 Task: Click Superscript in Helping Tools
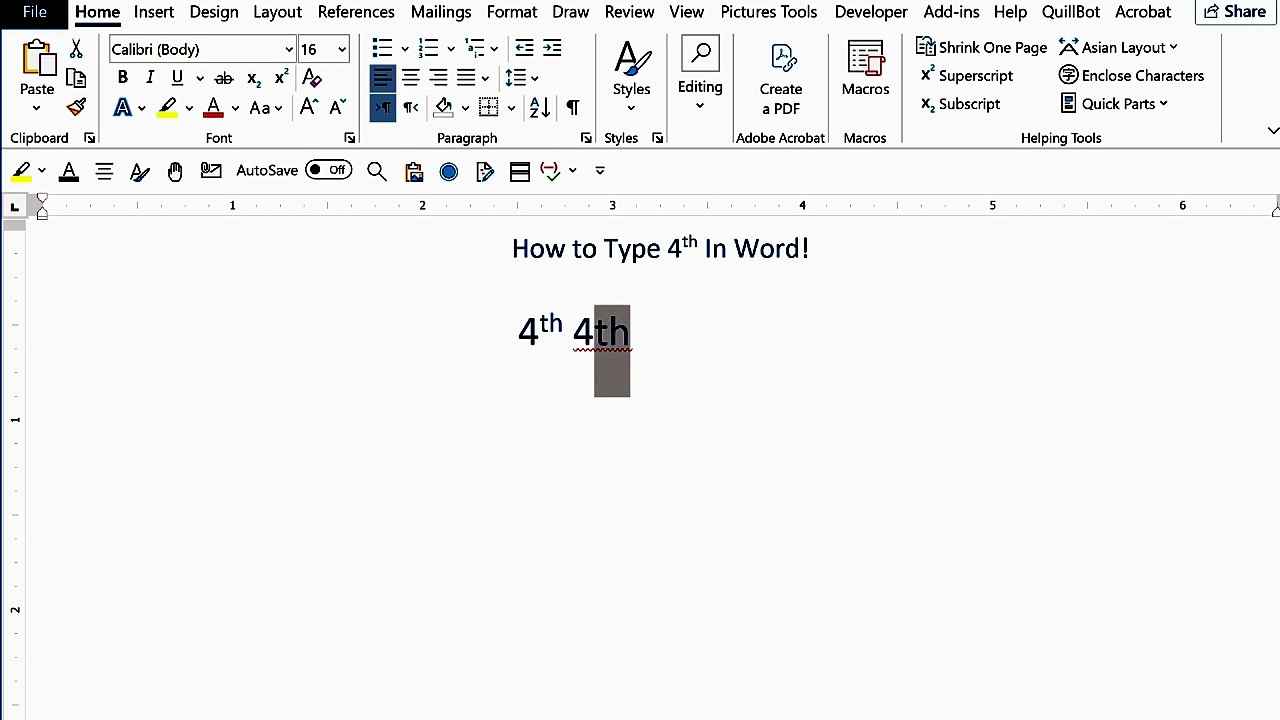[x=967, y=75]
